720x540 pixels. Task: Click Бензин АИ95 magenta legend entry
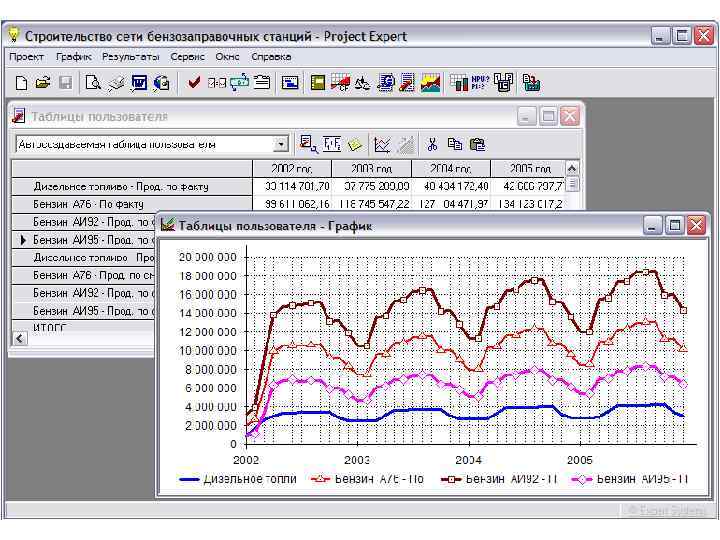coord(630,479)
